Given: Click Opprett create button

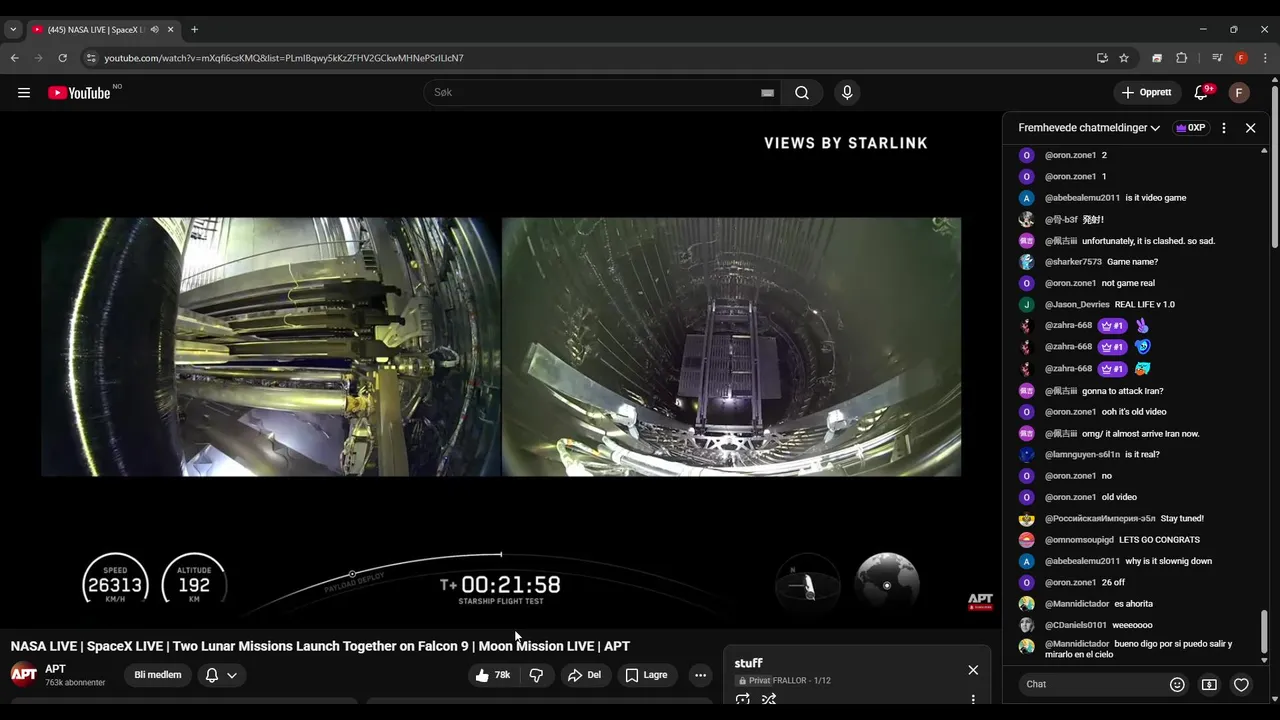Looking at the screenshot, I should 1147,93.
